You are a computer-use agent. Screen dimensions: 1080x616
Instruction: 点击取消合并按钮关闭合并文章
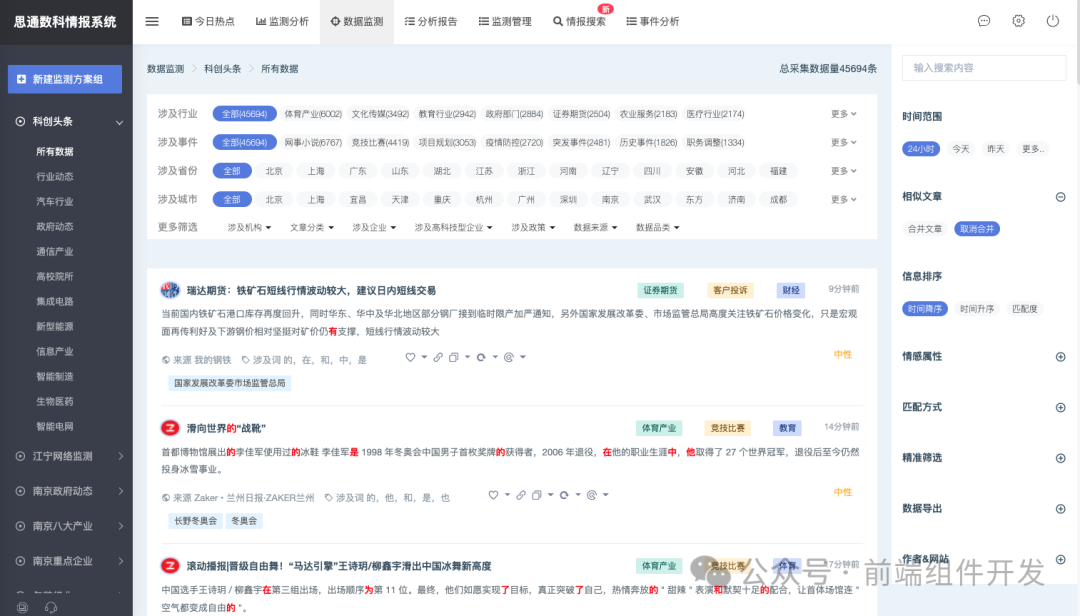pos(980,229)
